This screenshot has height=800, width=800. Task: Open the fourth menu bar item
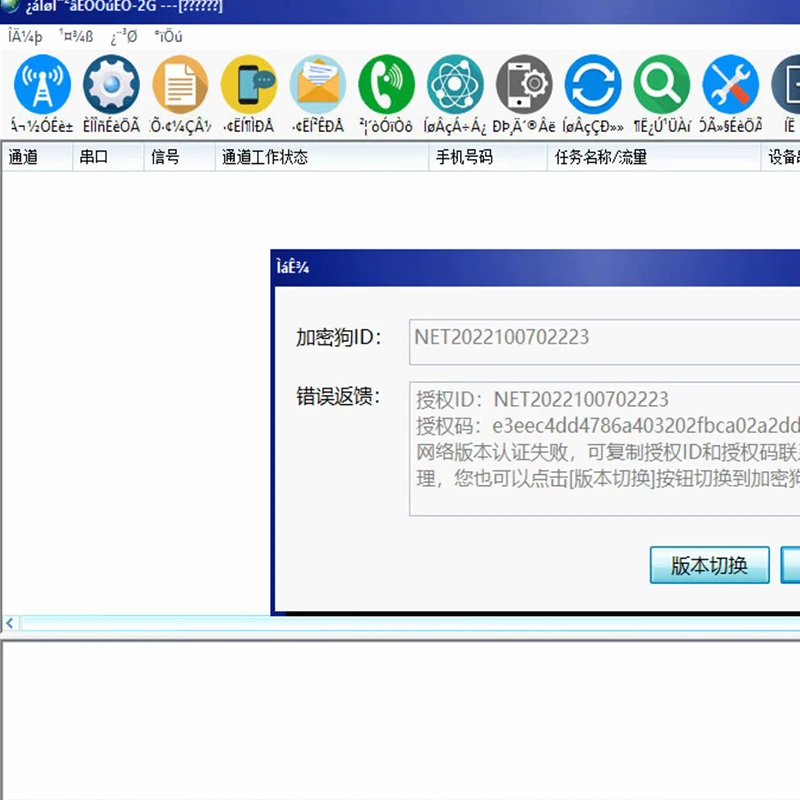coord(168,37)
